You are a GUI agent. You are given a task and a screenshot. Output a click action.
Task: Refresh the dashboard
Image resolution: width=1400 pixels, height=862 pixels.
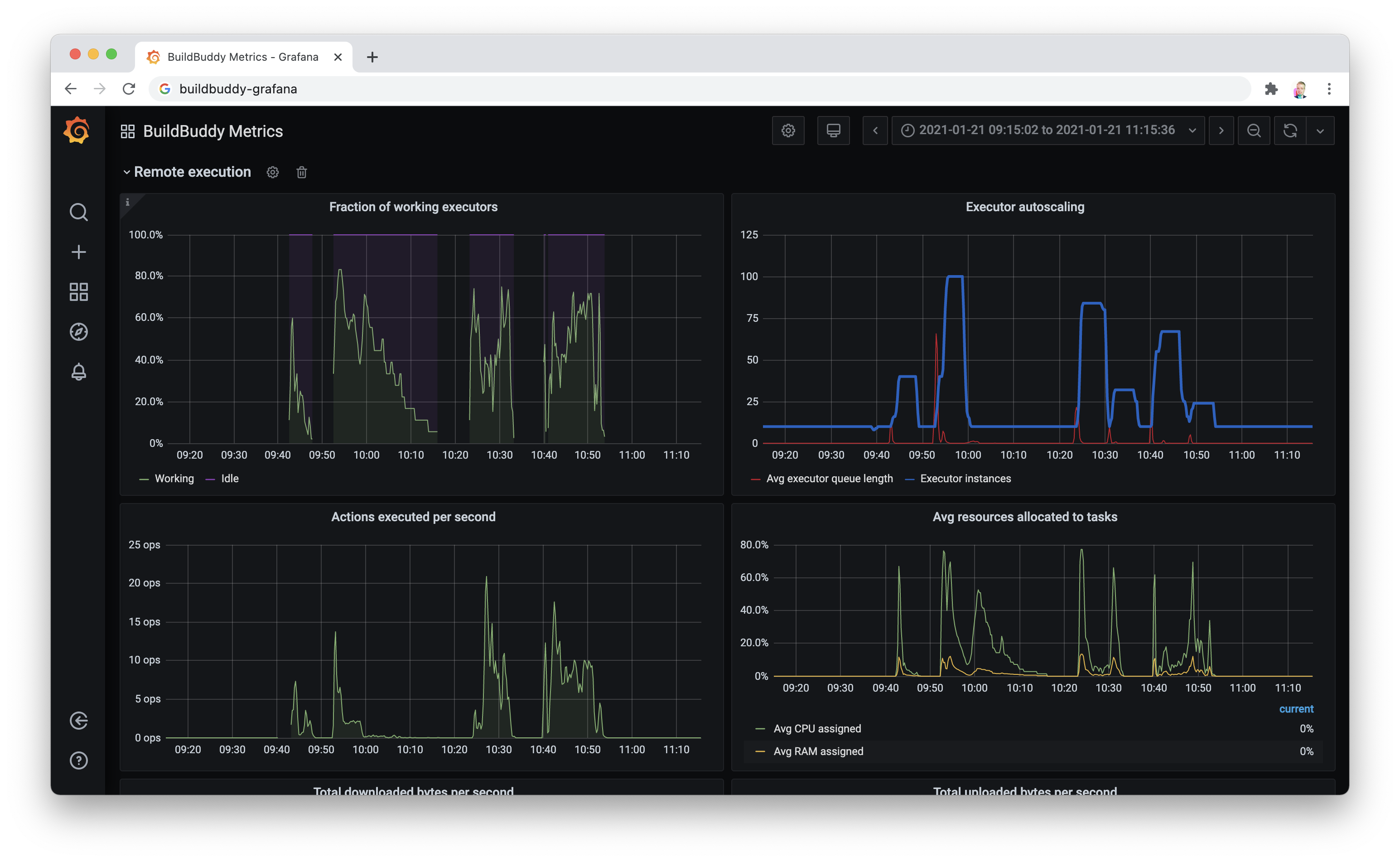(x=1290, y=131)
